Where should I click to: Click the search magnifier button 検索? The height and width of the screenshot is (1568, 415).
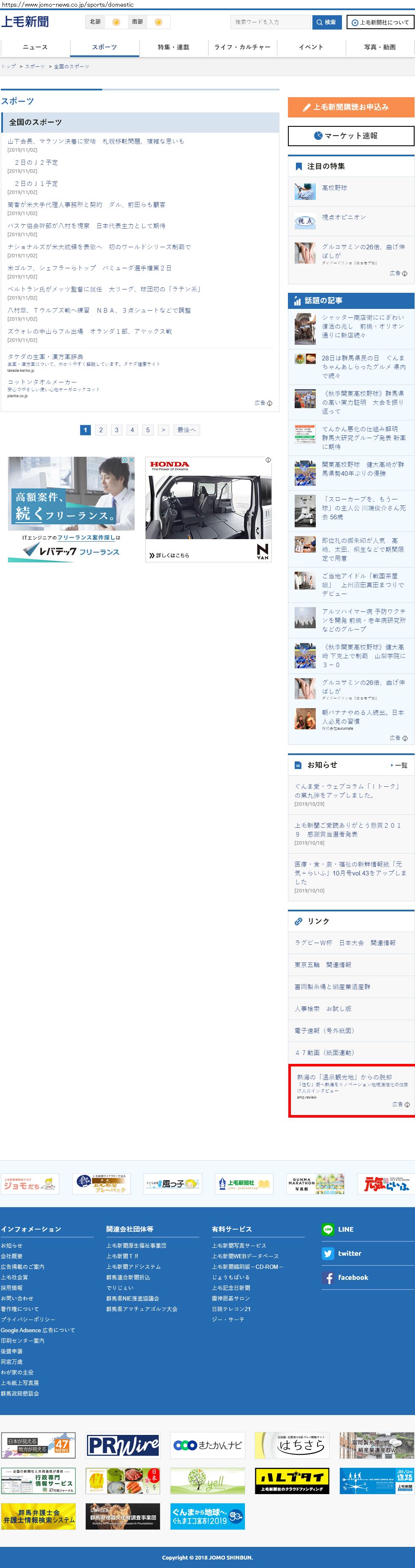(x=327, y=22)
